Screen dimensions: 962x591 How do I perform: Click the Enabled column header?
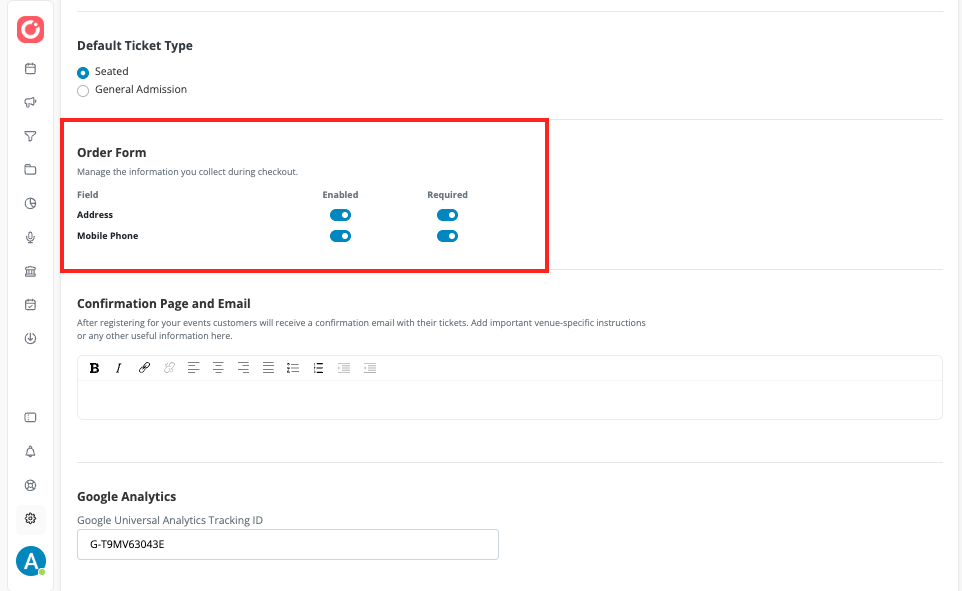point(341,195)
